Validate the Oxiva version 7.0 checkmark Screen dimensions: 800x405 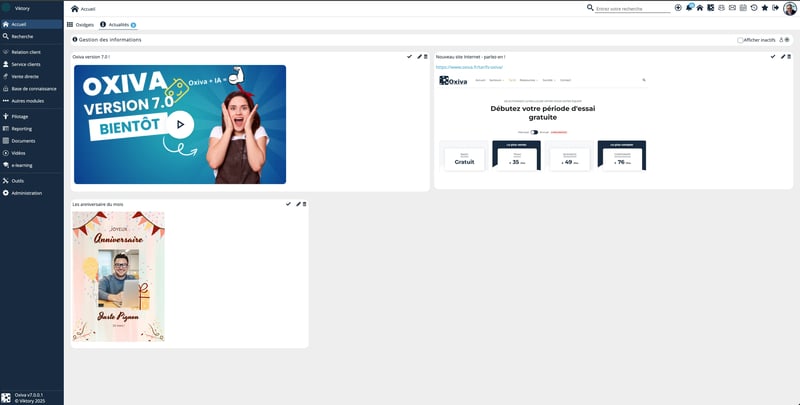410,57
